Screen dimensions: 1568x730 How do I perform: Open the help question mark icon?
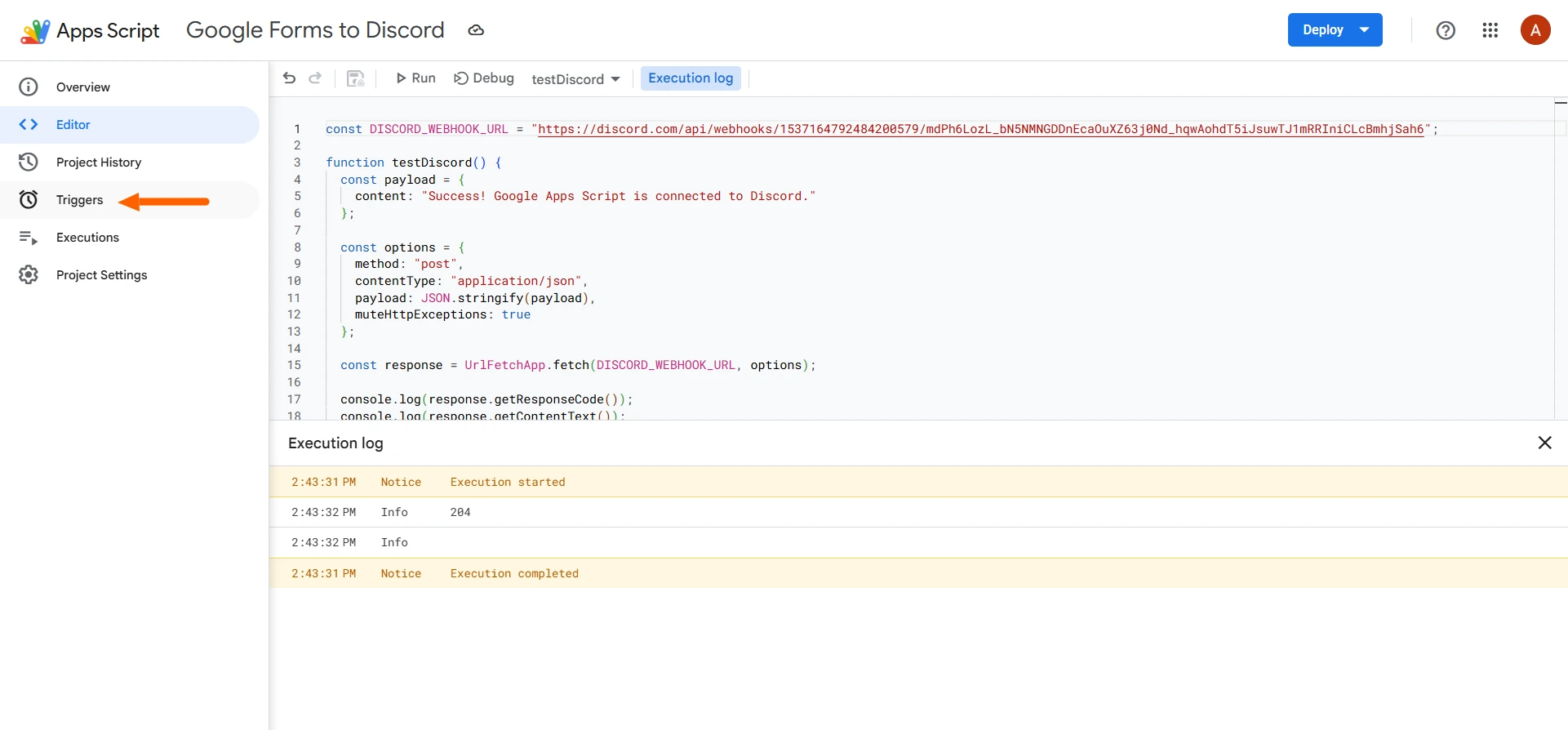point(1446,30)
